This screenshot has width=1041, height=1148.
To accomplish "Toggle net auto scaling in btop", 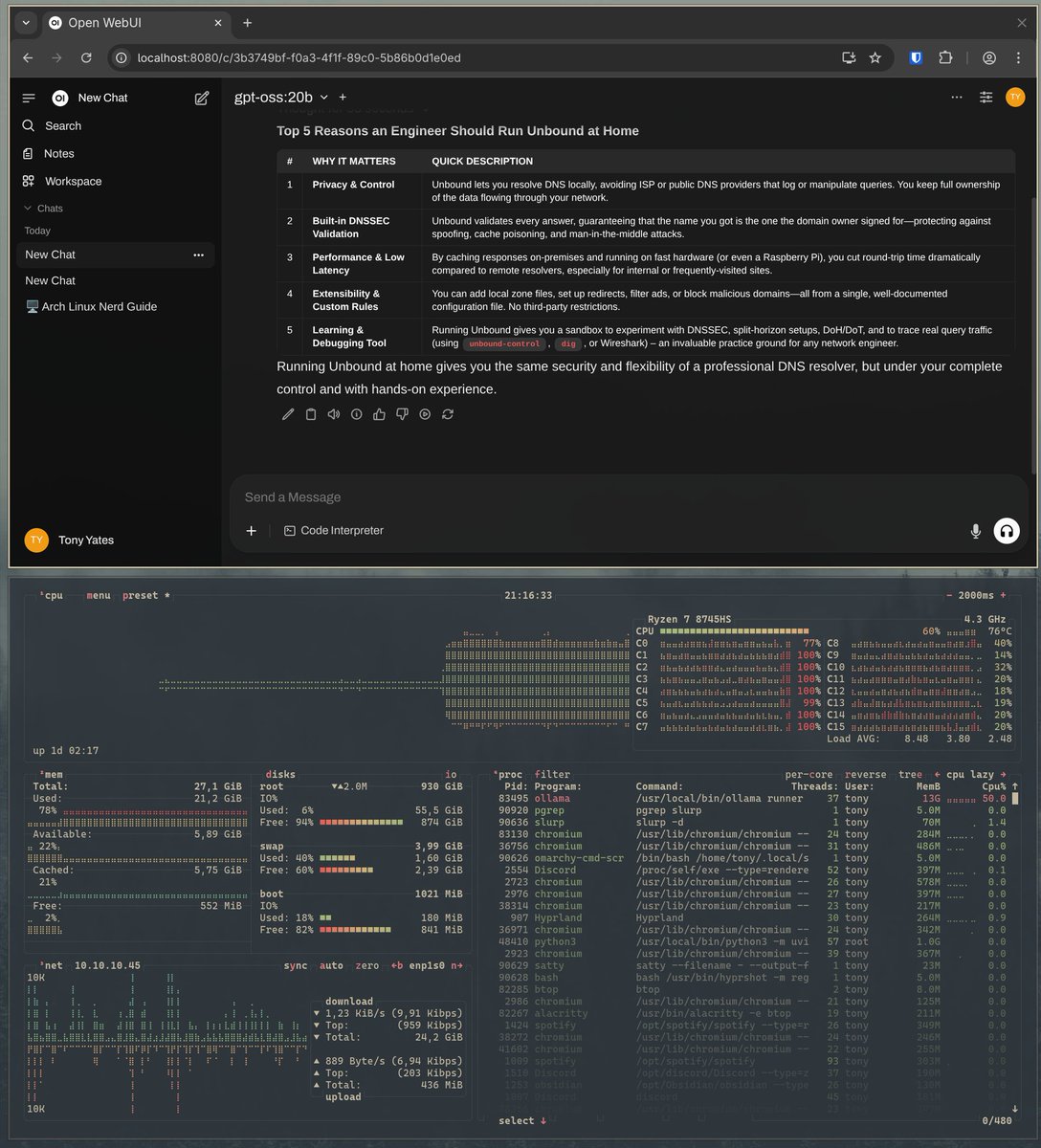I will click(331, 966).
